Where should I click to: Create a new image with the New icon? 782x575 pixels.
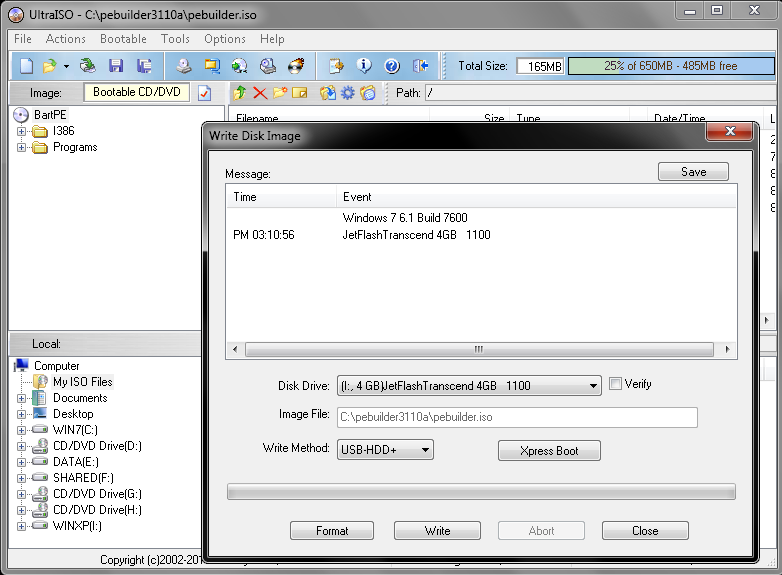[26, 66]
